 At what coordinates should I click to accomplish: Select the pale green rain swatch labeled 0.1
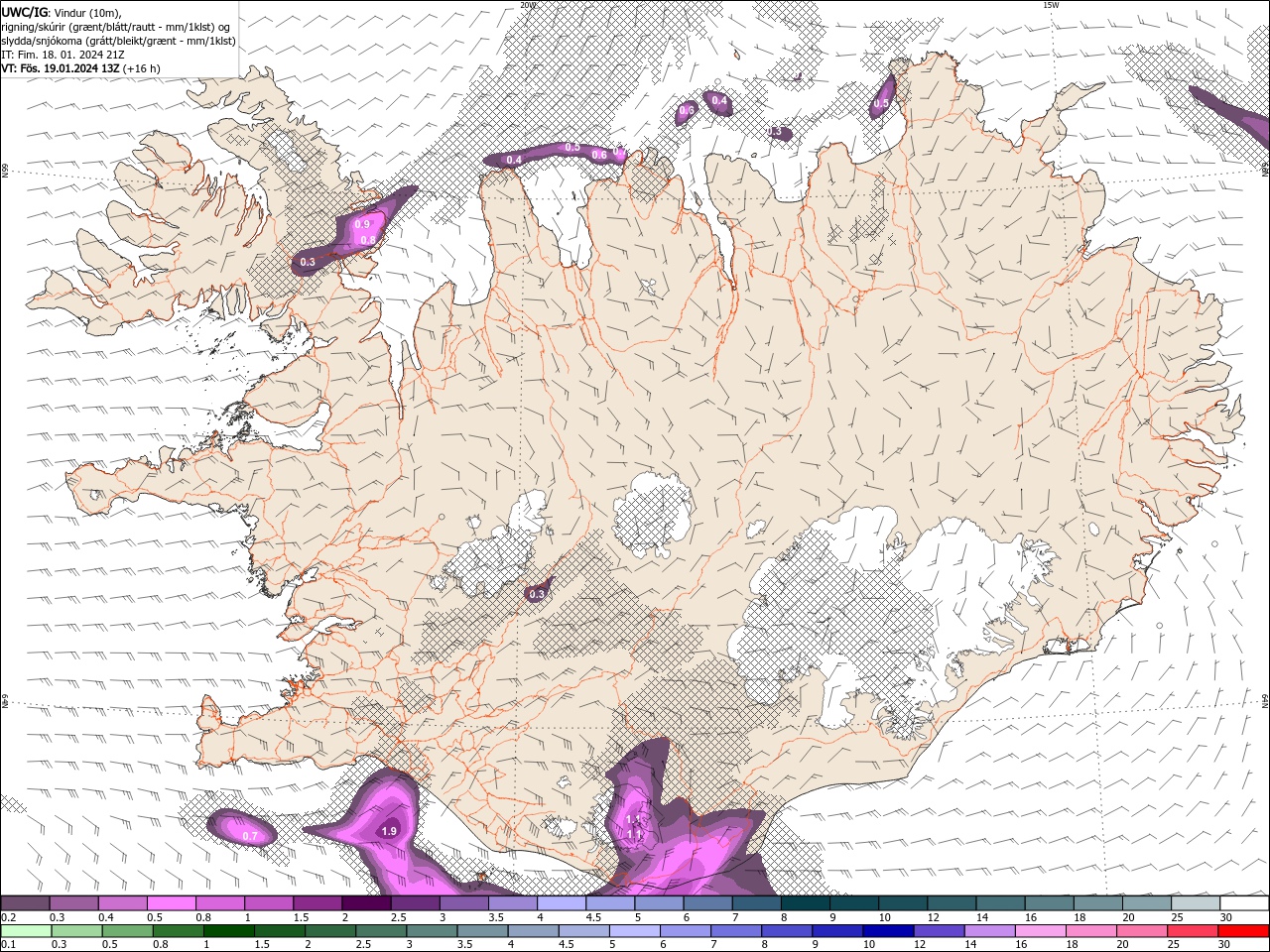point(26,931)
